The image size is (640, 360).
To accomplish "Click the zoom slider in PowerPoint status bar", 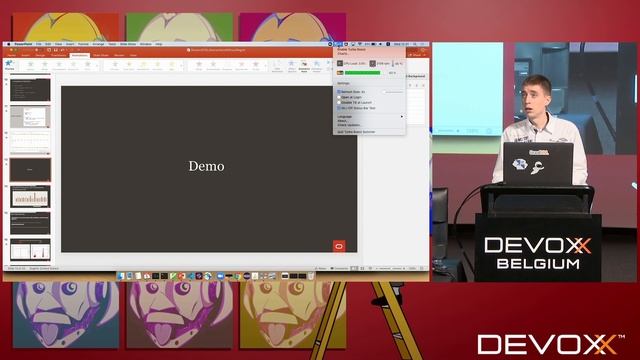I will click(391, 269).
